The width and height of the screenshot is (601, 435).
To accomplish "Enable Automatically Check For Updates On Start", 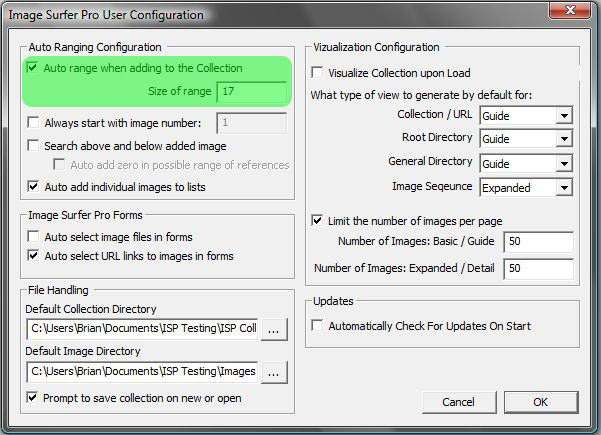I will [317, 325].
